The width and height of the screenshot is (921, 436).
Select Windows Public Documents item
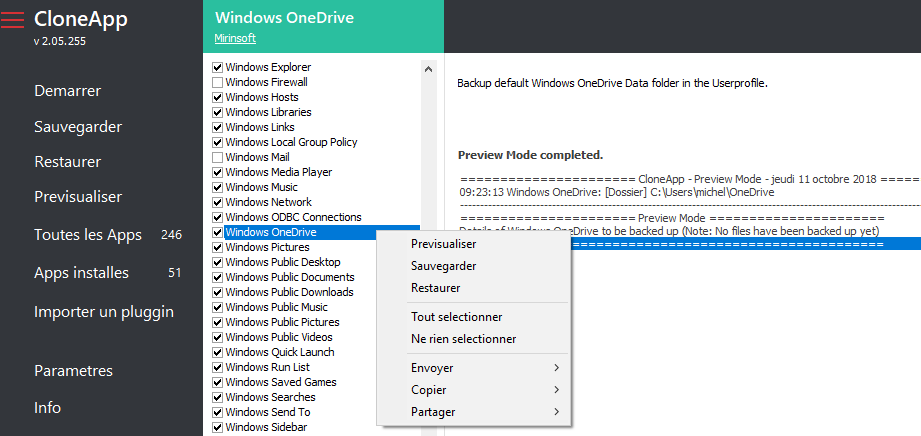290,277
